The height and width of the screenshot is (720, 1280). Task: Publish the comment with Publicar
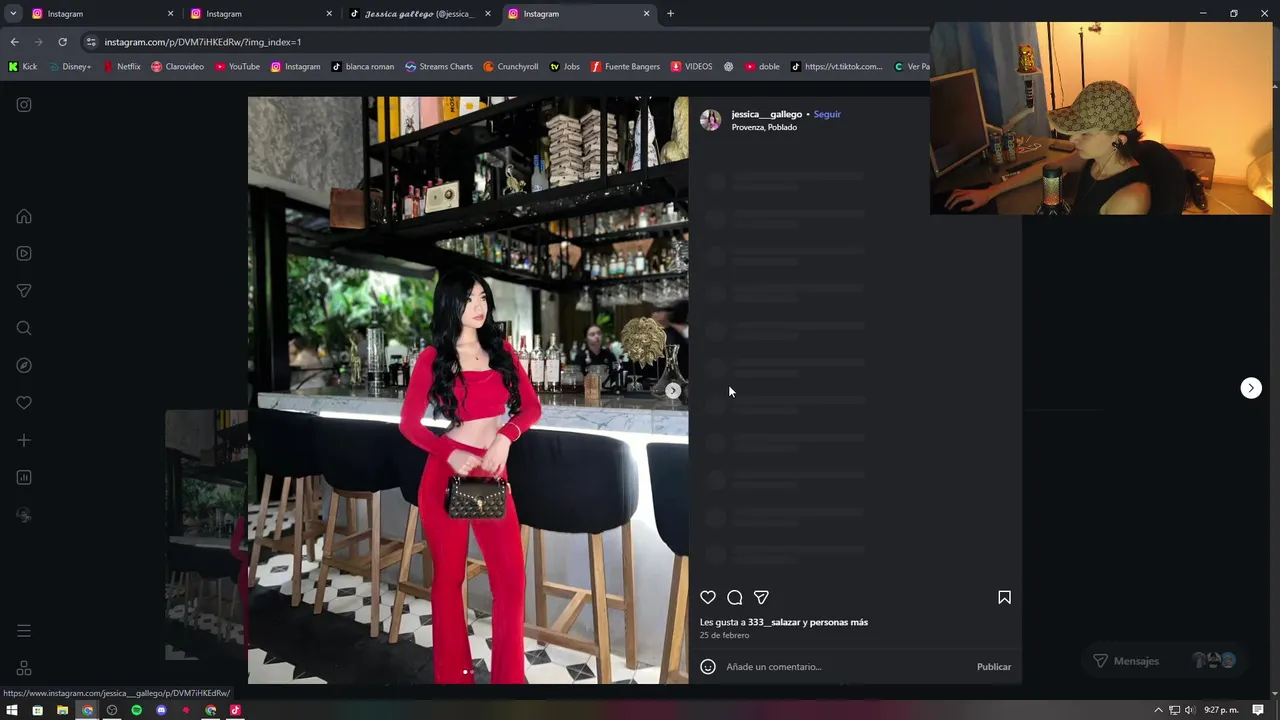(994, 667)
